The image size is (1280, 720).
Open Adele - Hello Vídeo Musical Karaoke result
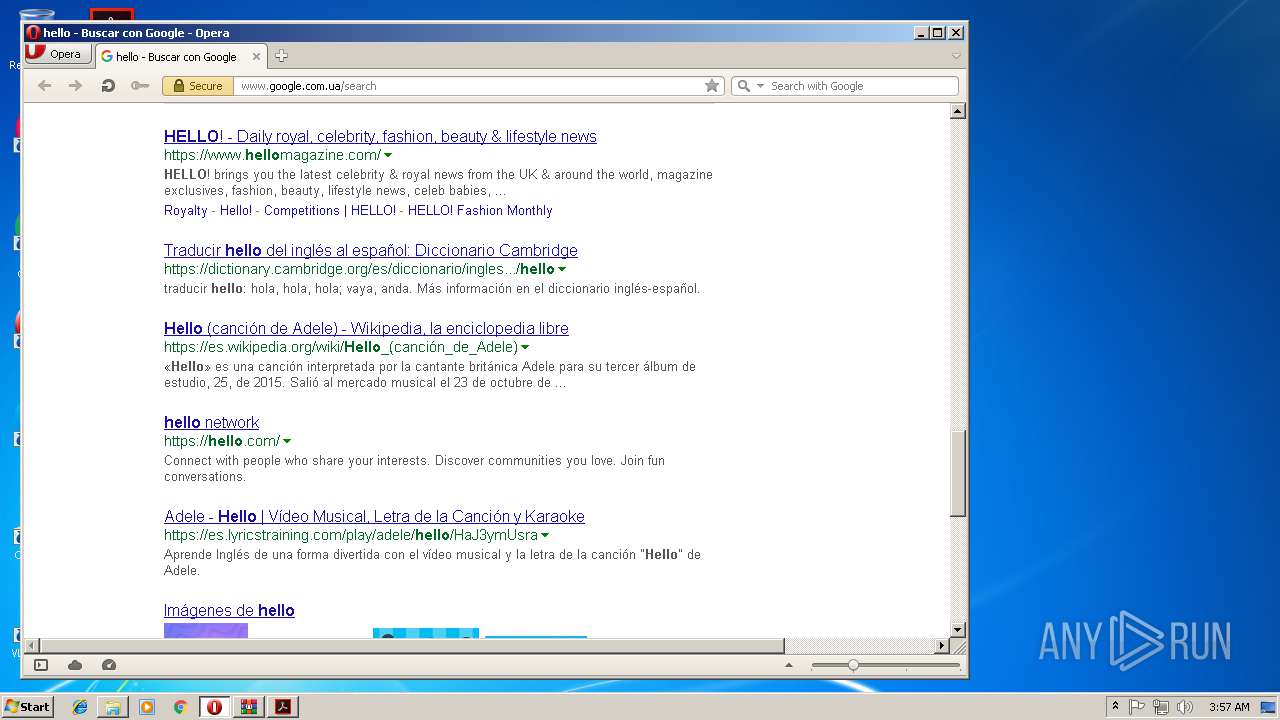374,517
